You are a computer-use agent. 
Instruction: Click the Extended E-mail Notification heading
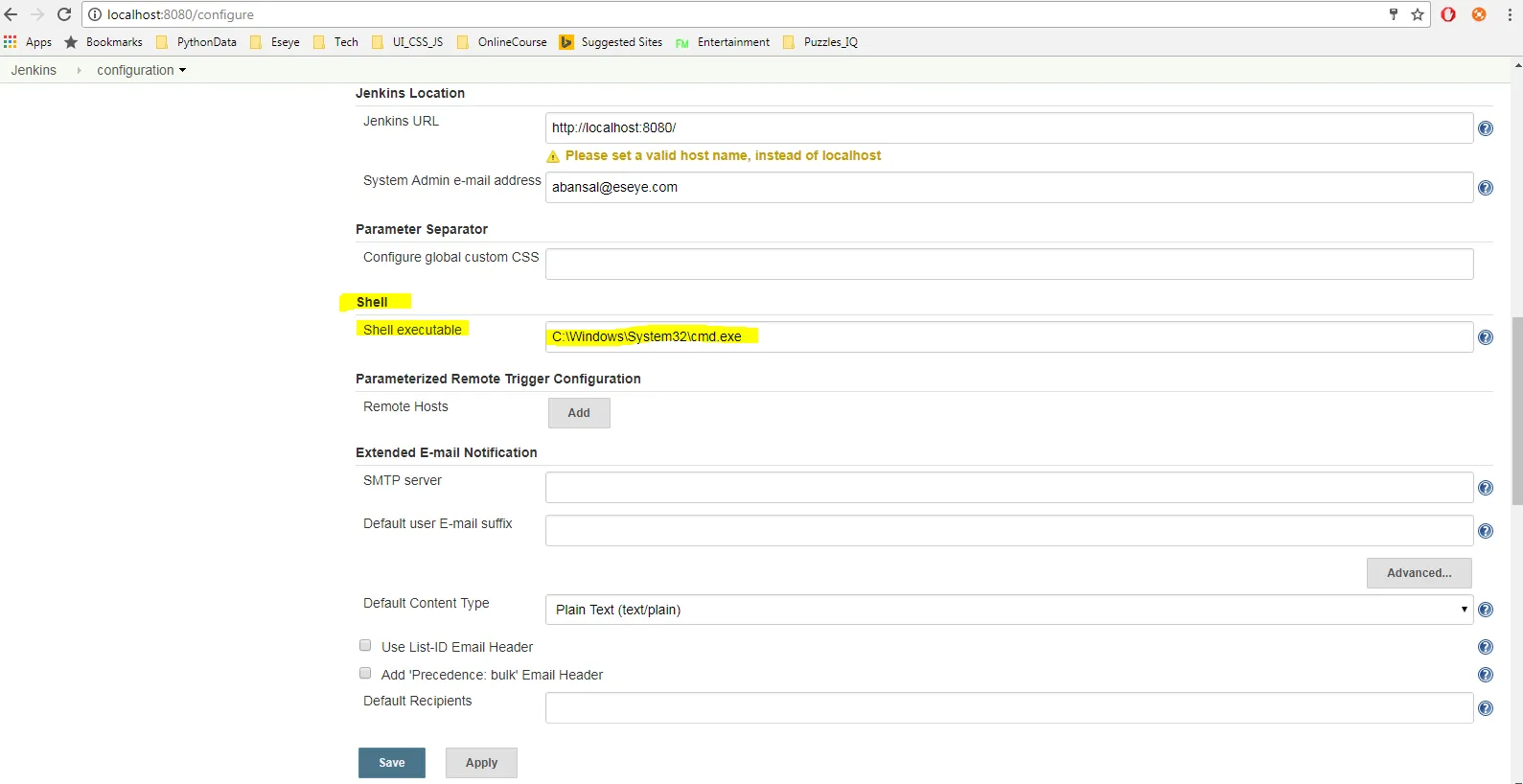[447, 452]
